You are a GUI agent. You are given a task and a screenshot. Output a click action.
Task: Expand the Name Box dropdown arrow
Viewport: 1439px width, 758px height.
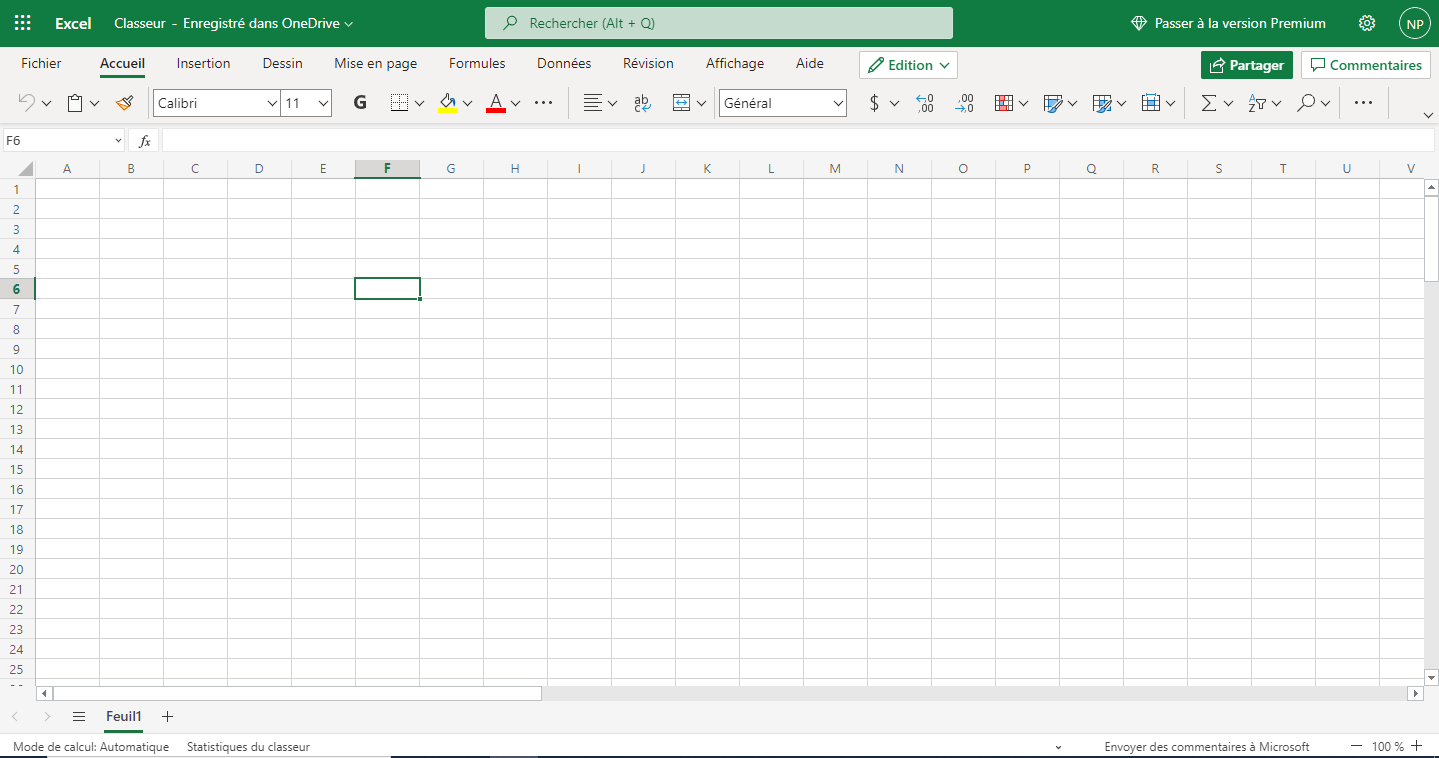click(x=119, y=141)
